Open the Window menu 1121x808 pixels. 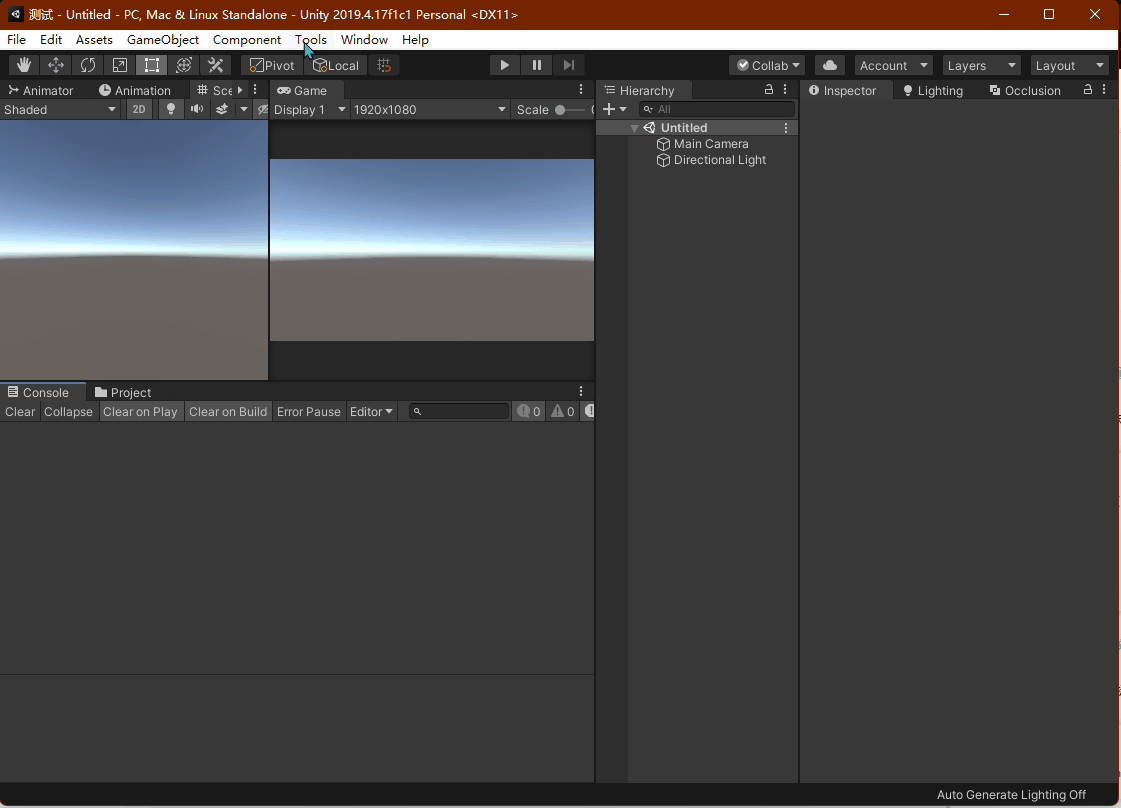pos(365,39)
